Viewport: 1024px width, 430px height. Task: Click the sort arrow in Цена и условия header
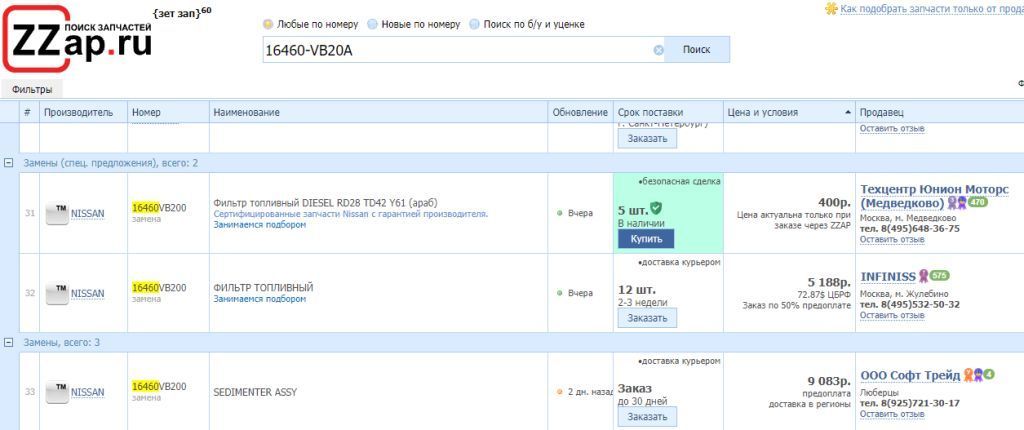848,112
